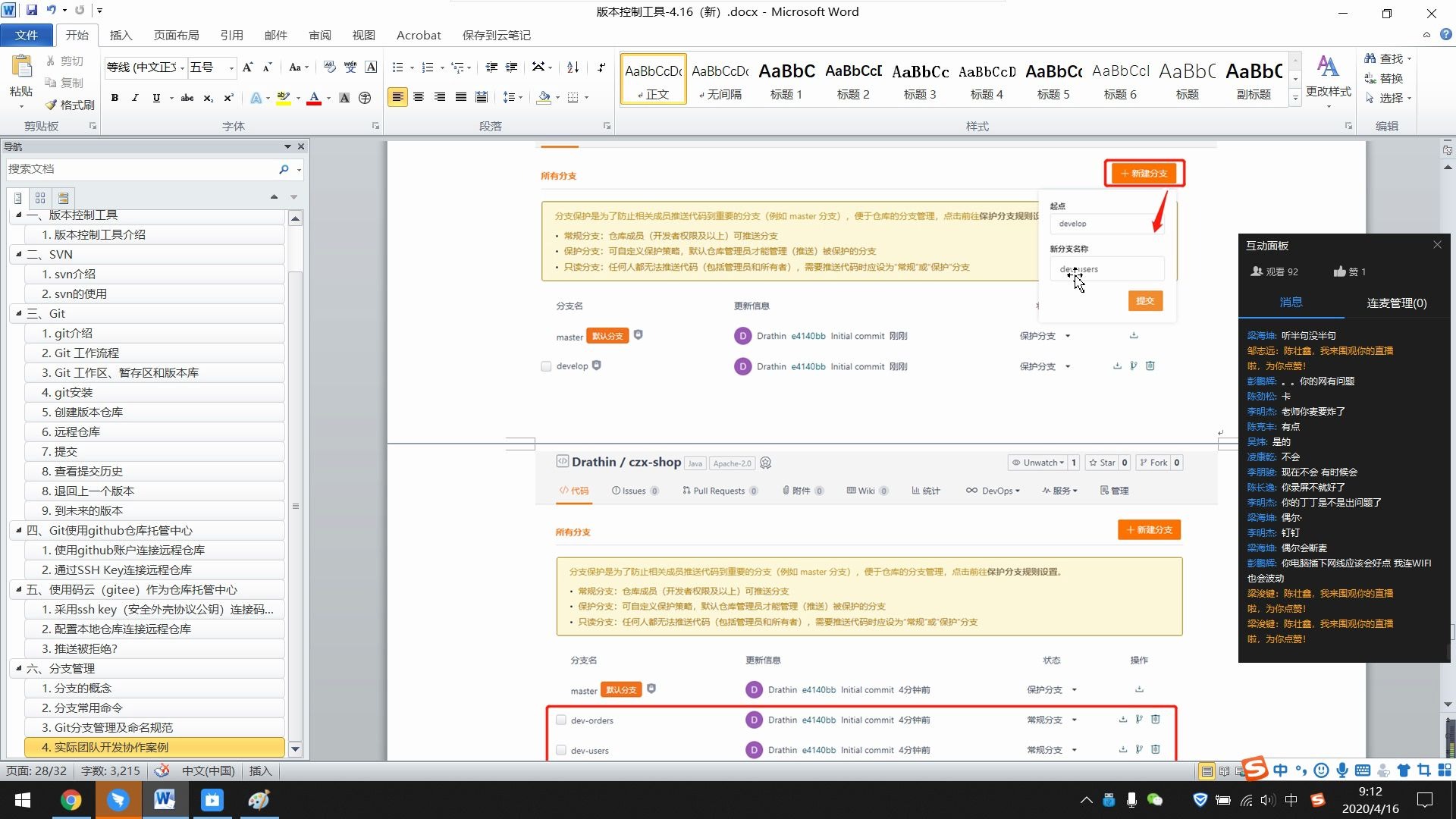Show paragraph marks icon
Screen dimensions: 1456x819
[x=601, y=67]
